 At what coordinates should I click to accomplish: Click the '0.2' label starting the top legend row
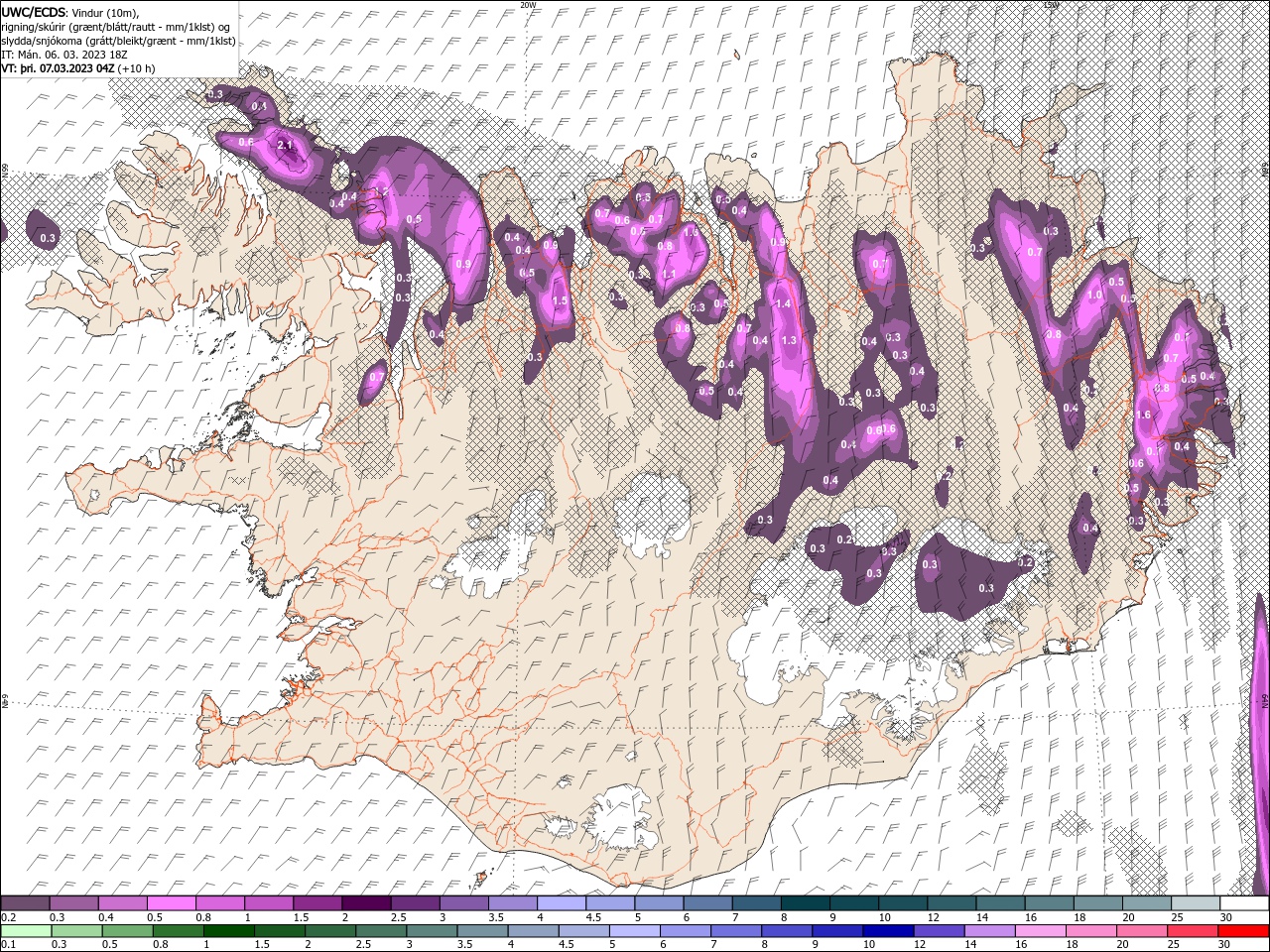coord(8,917)
